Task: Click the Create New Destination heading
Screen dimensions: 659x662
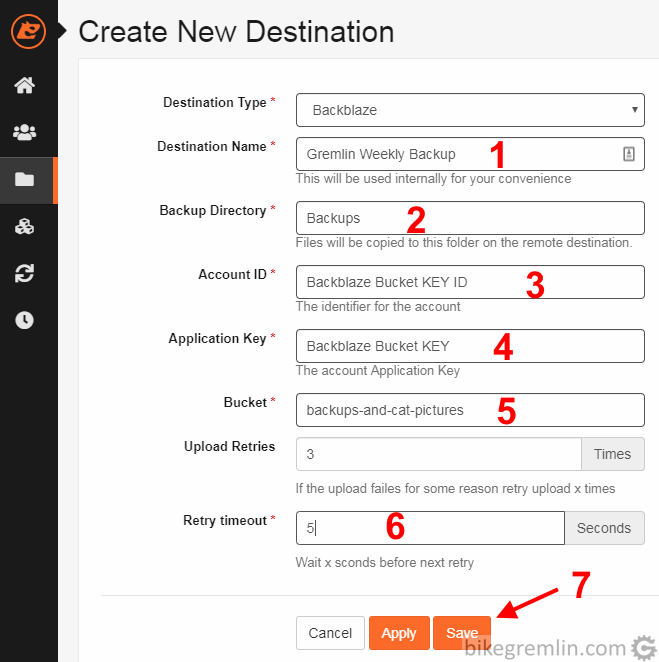Action: tap(236, 32)
